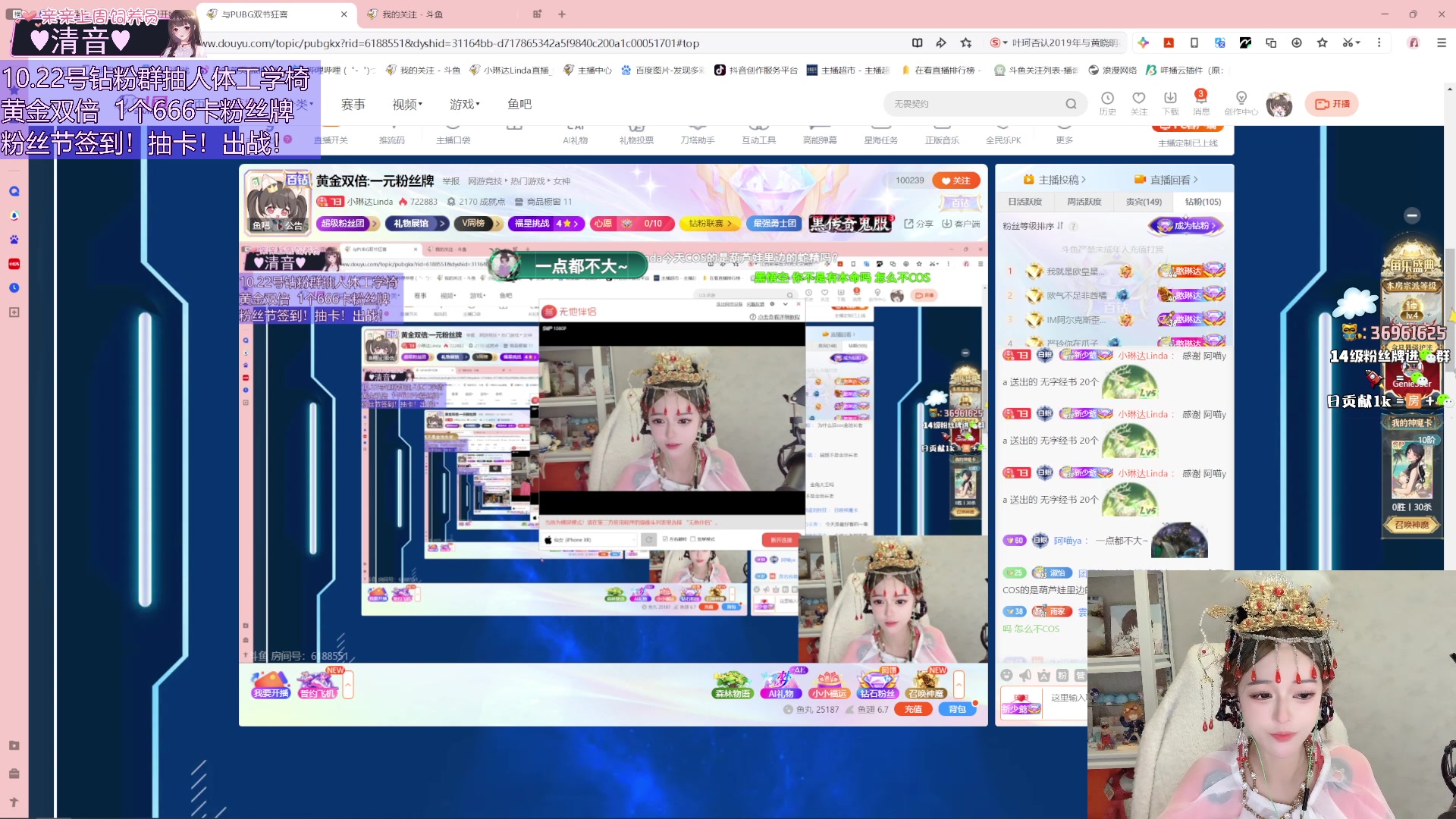This screenshot has height=819, width=1456.
Task: Switch to the 周活跃度 tab
Action: coord(1084,202)
